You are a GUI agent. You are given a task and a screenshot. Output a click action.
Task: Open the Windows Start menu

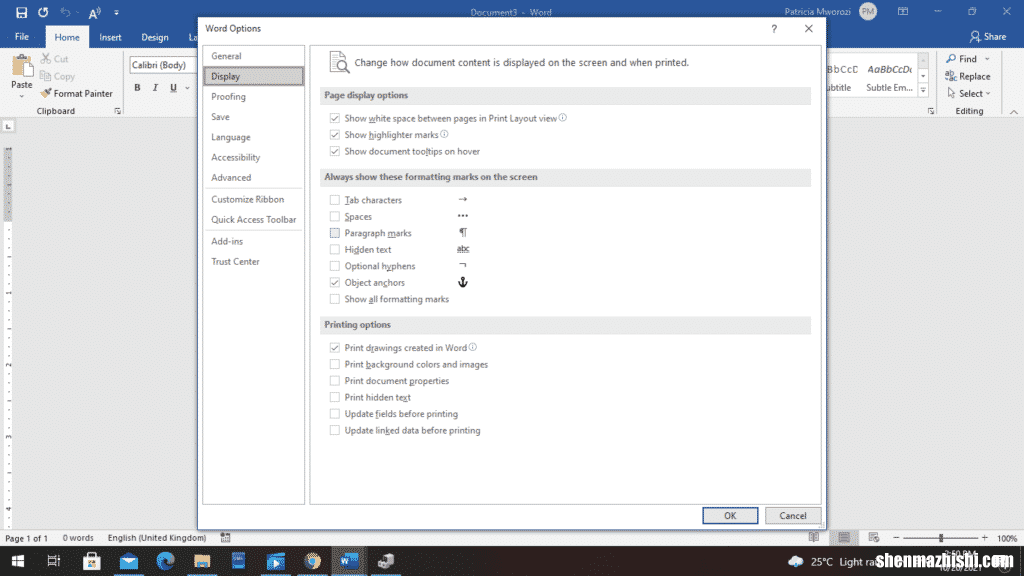pyautogui.click(x=18, y=561)
